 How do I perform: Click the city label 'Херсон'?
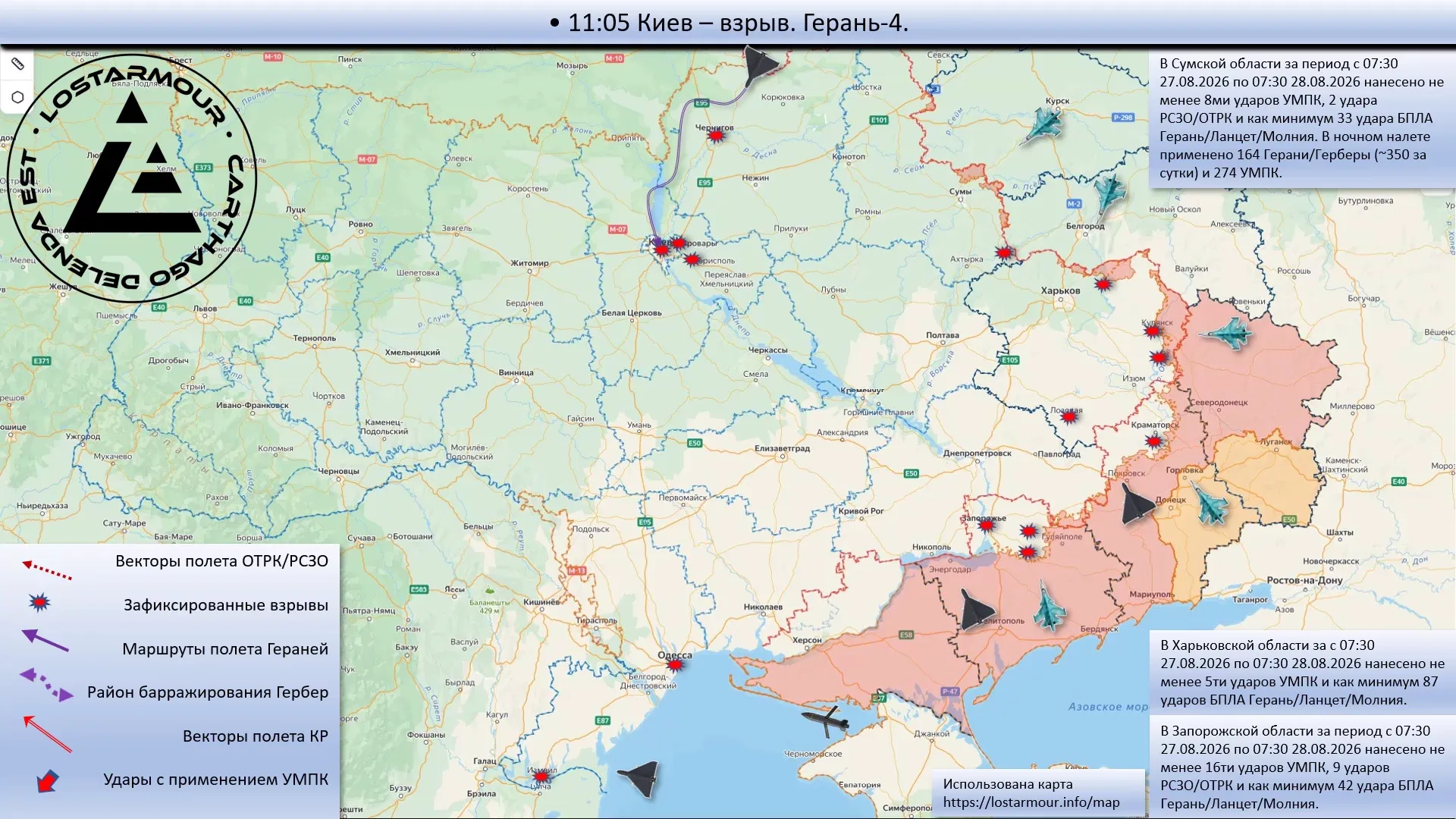pos(807,641)
